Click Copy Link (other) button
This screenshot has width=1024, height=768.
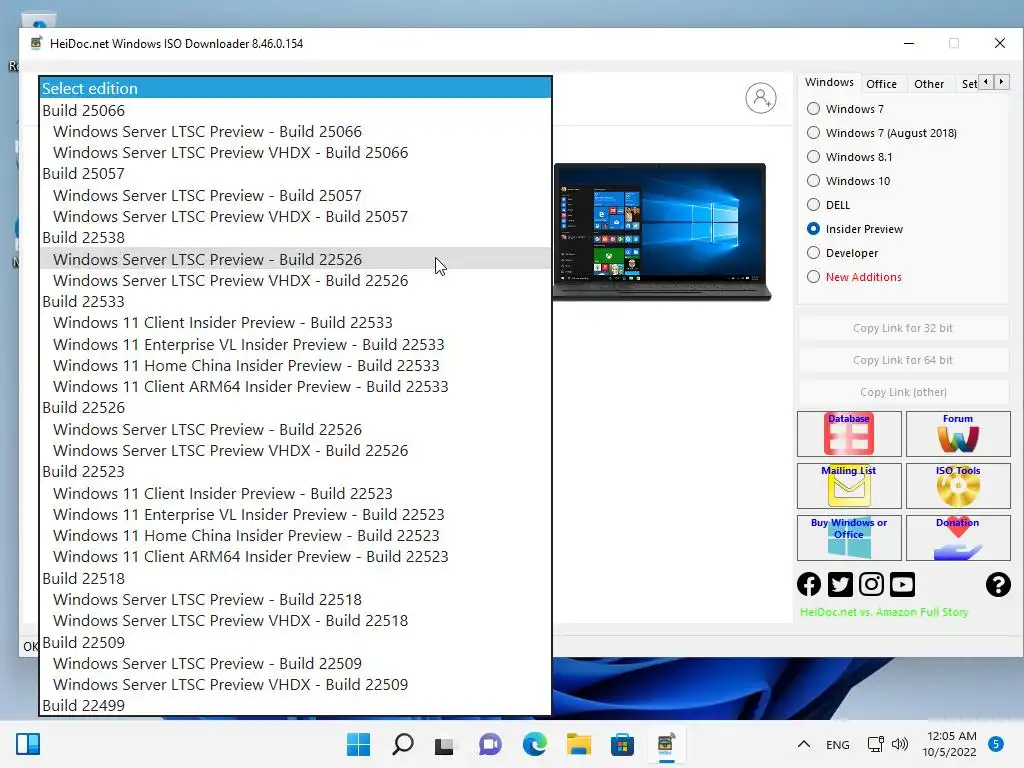tap(903, 392)
